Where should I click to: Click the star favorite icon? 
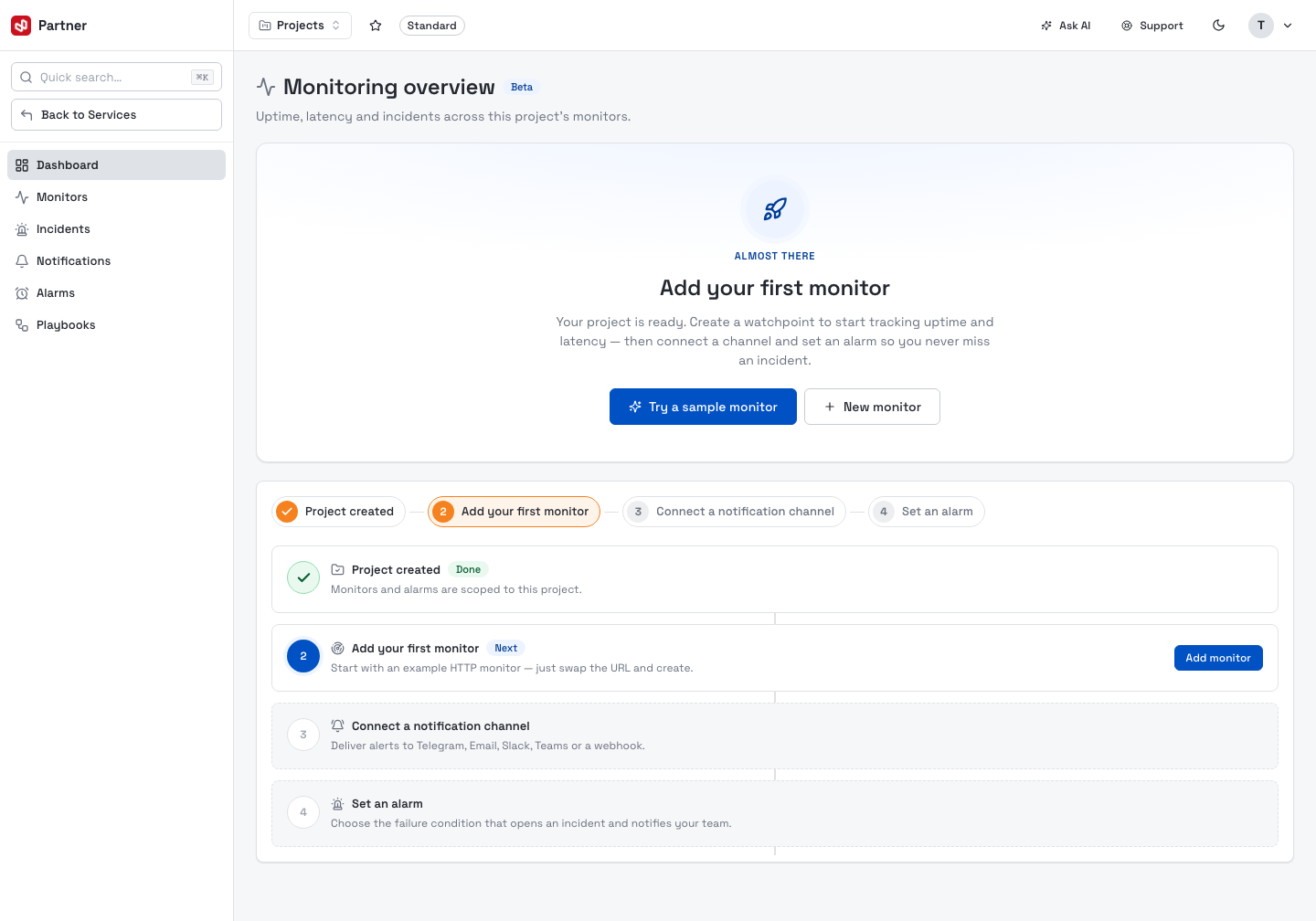pyautogui.click(x=376, y=26)
